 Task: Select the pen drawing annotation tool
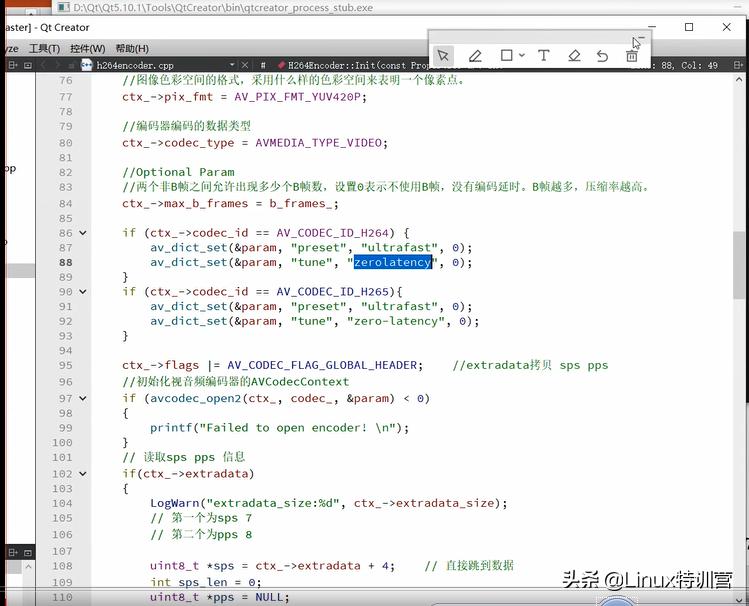475,56
